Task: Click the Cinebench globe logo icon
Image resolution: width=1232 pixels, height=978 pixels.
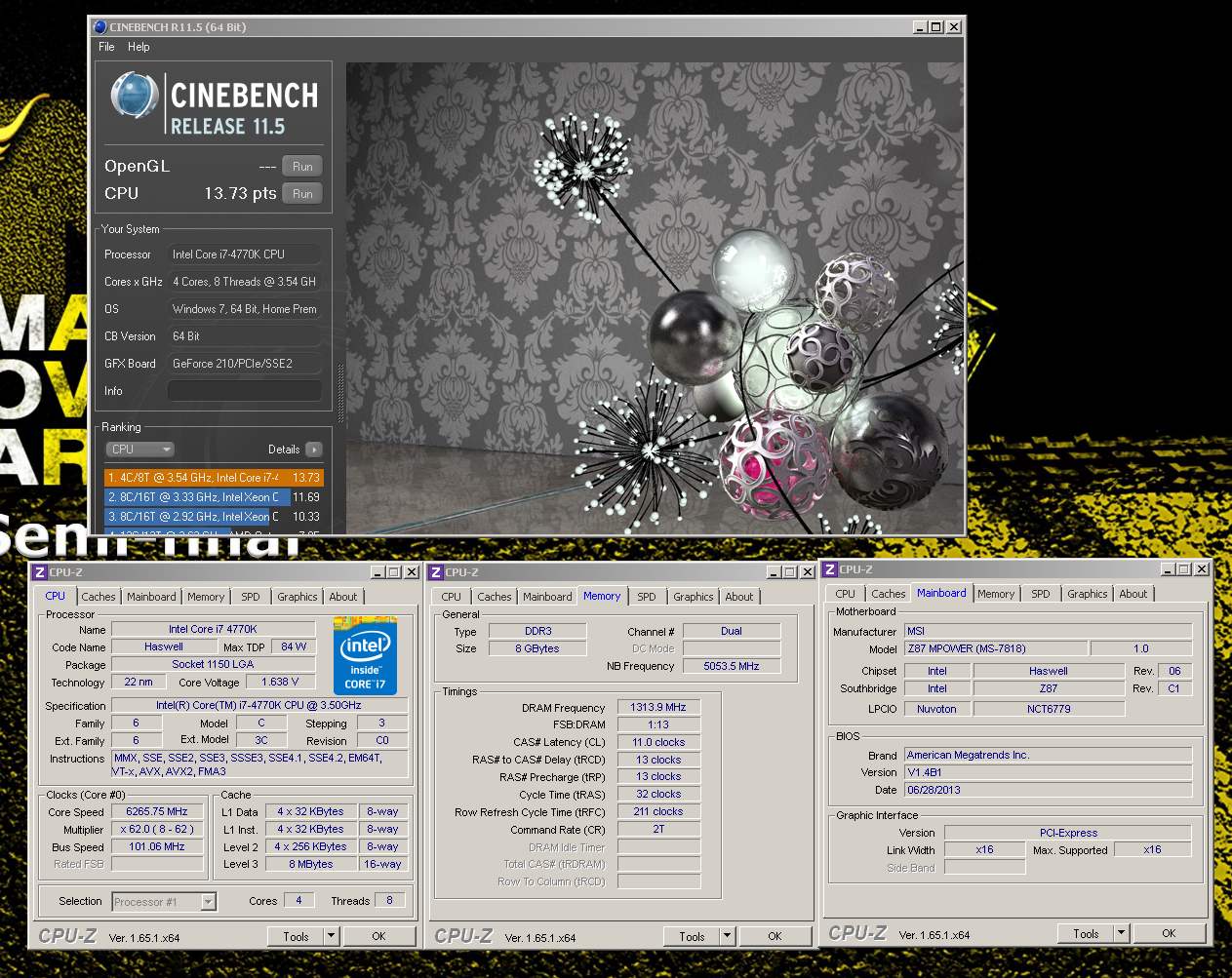Action: coord(135,96)
